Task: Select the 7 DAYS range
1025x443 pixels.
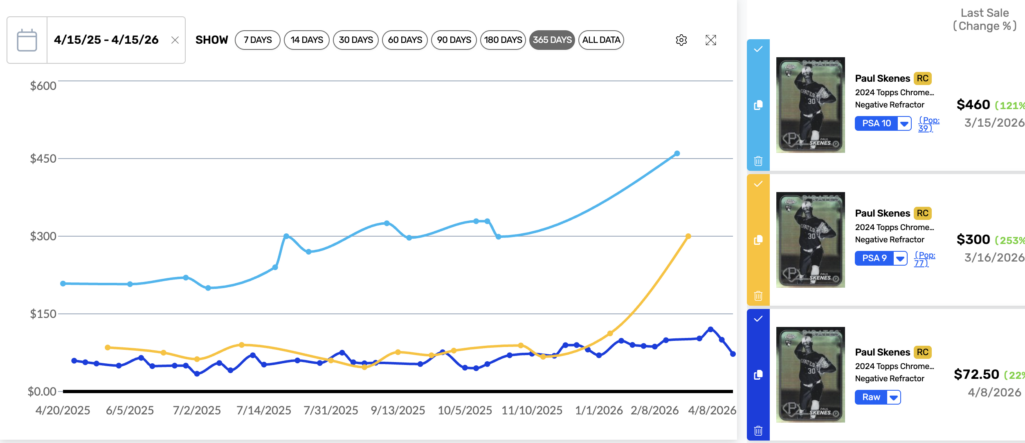Action: [258, 40]
